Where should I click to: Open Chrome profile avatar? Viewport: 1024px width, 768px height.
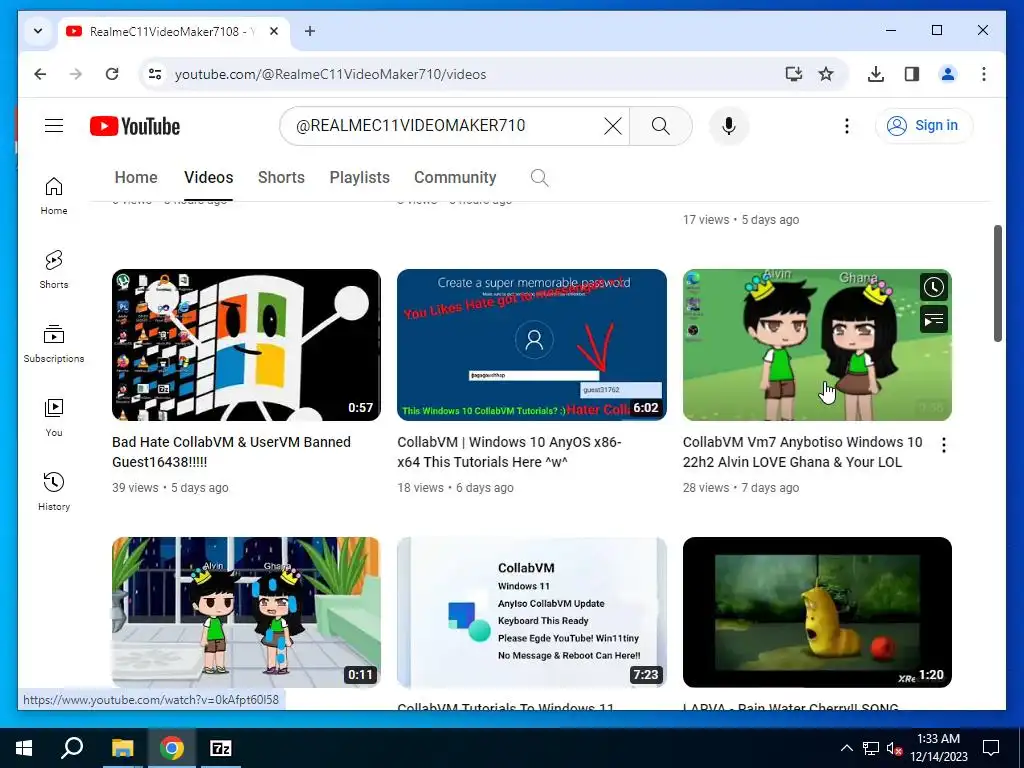(948, 74)
